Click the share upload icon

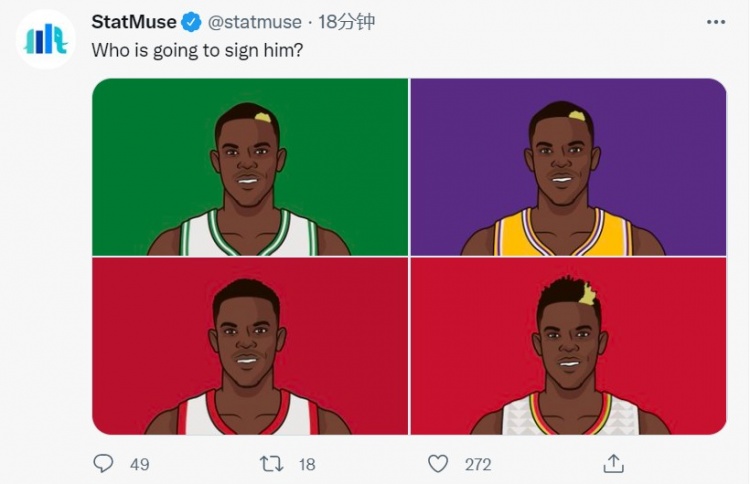point(613,463)
